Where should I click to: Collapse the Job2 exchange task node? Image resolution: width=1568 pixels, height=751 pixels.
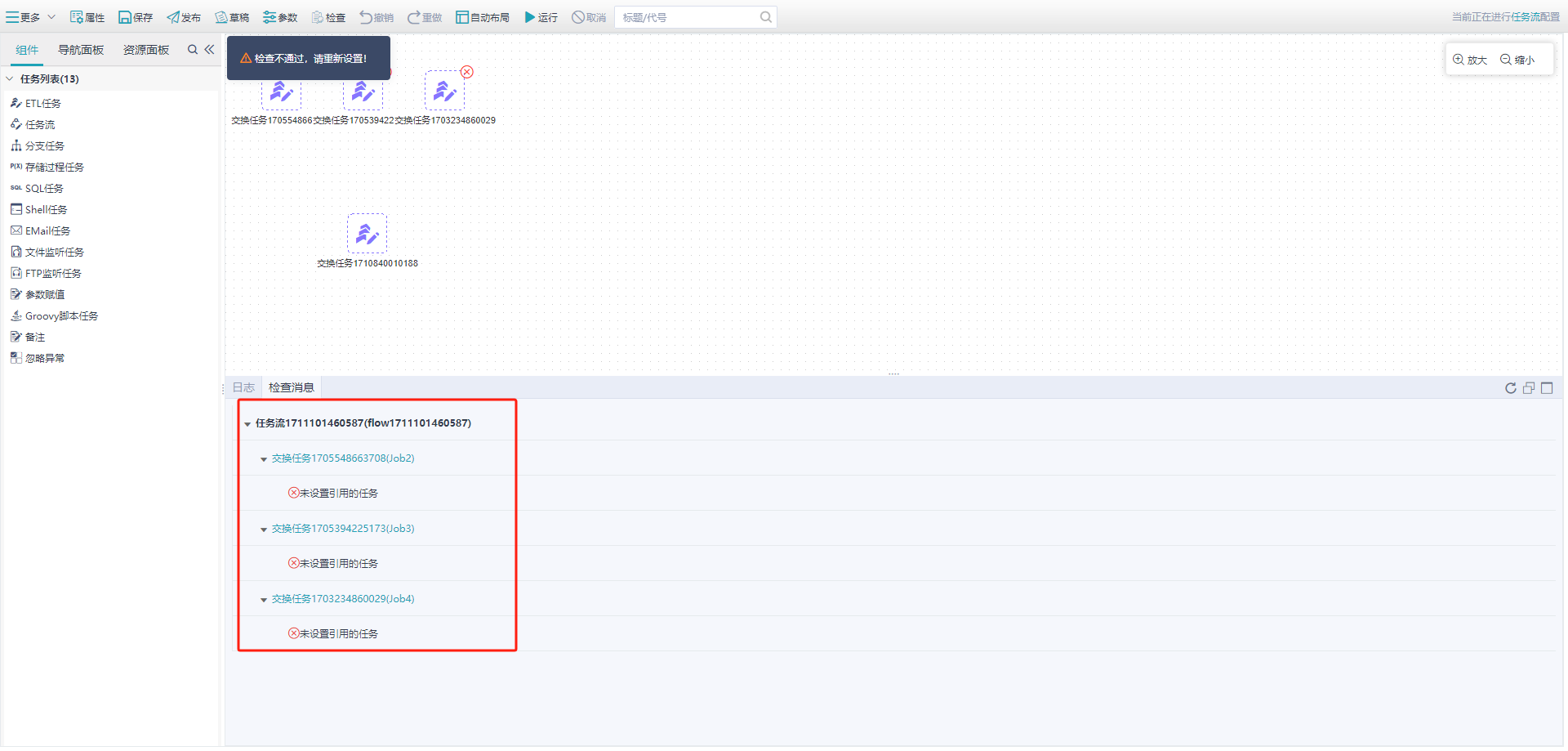click(x=264, y=459)
